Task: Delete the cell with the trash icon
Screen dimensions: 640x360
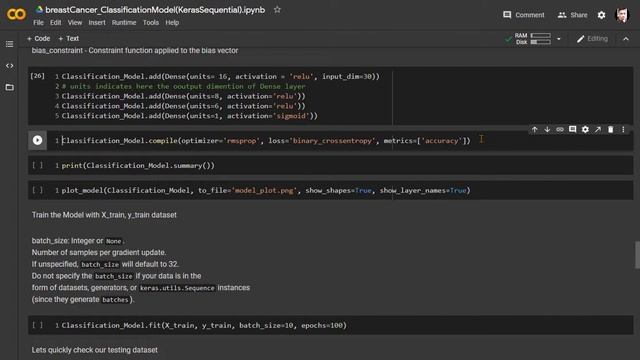Action: coord(610,129)
